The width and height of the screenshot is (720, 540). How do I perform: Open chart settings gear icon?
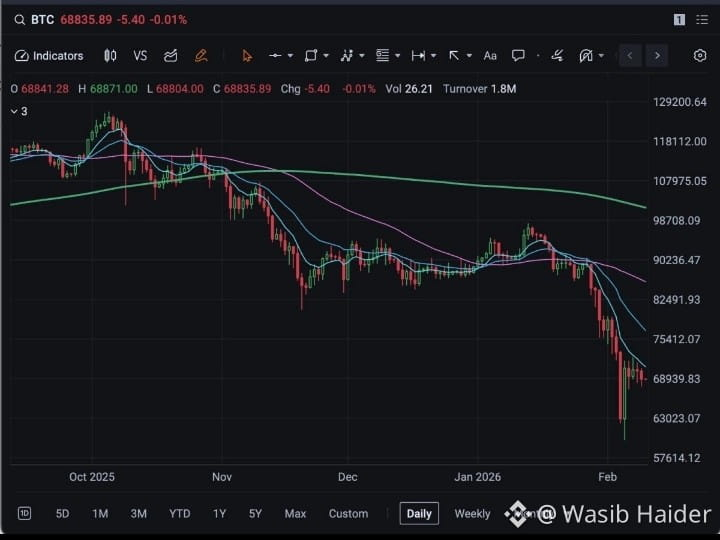(x=699, y=56)
